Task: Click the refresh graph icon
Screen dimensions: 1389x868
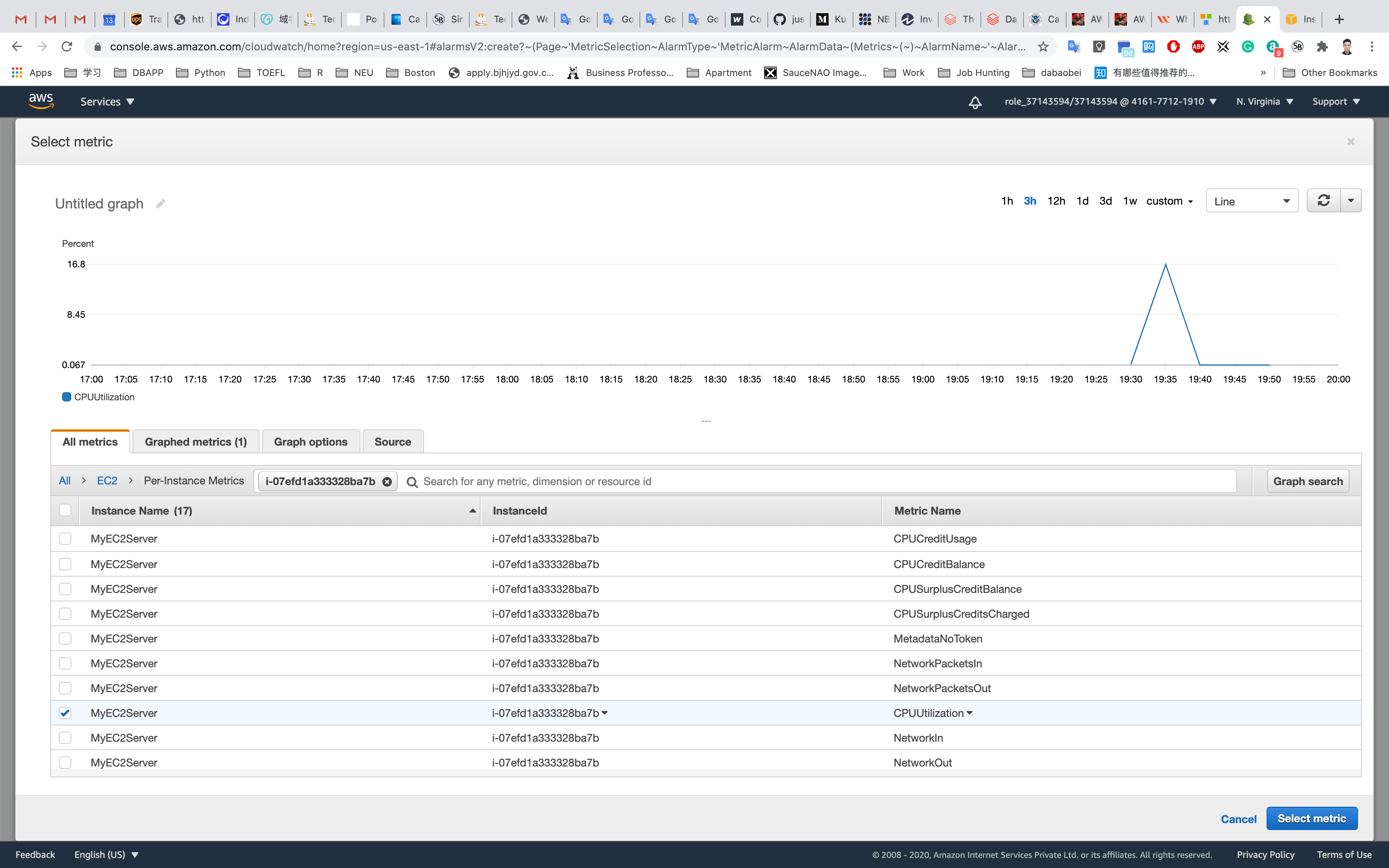Action: (x=1324, y=201)
